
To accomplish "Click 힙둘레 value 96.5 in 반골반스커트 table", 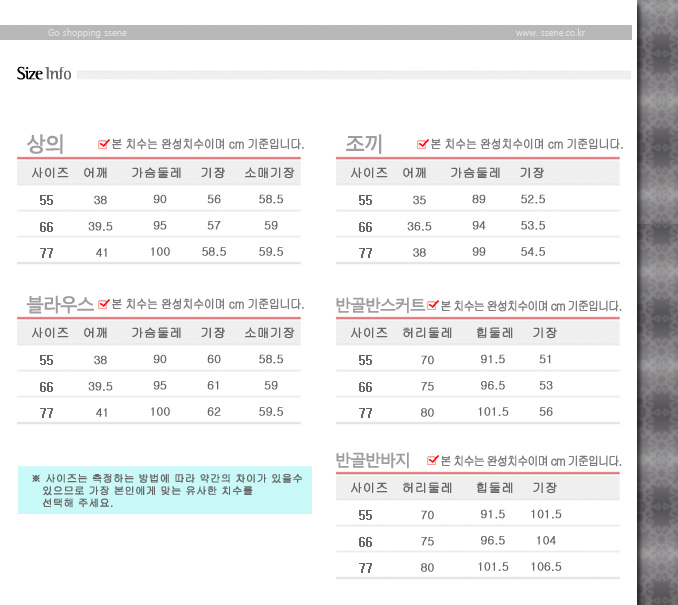I will coord(493,386).
